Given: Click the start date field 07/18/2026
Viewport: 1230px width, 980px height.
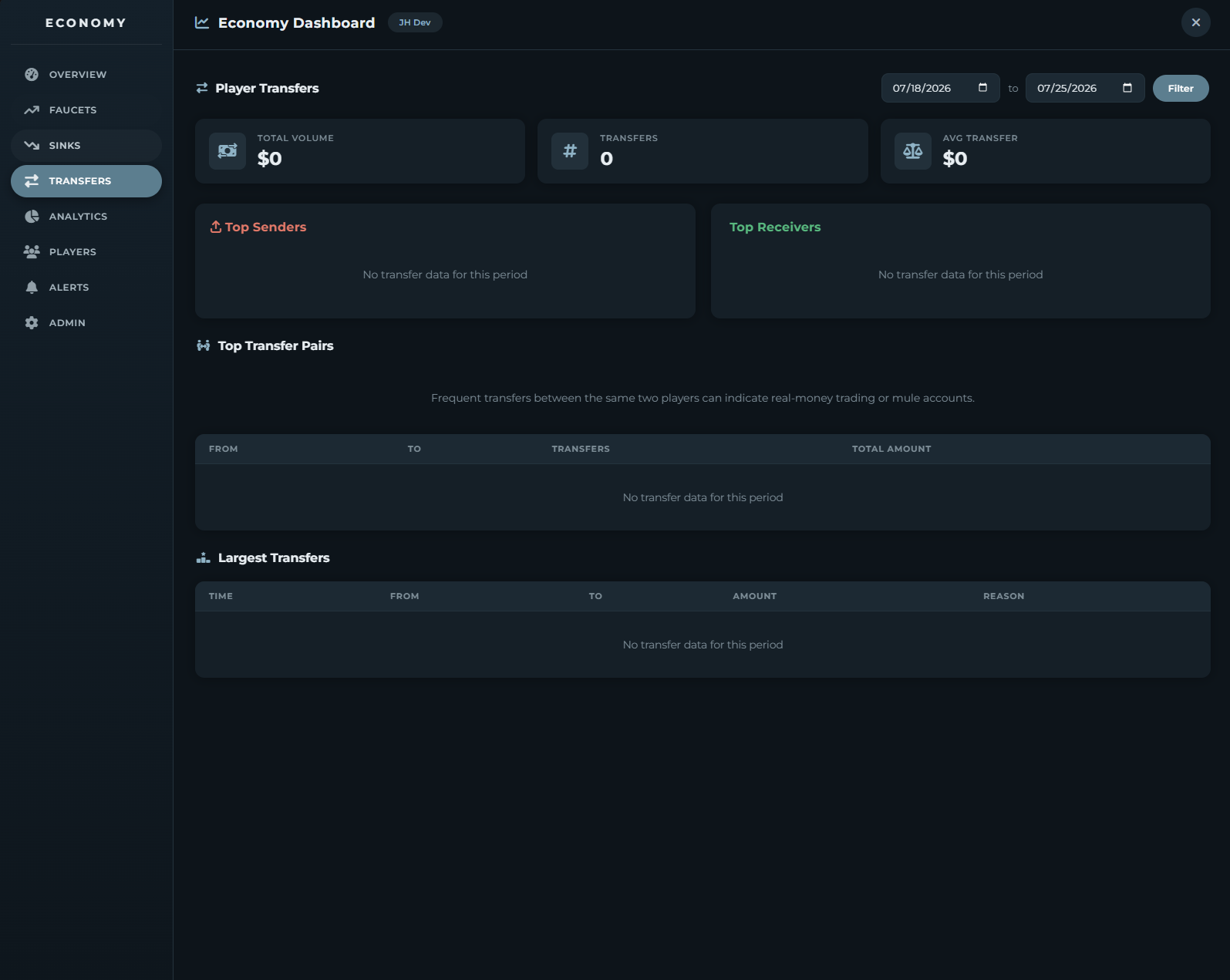Looking at the screenshot, I should coord(941,88).
